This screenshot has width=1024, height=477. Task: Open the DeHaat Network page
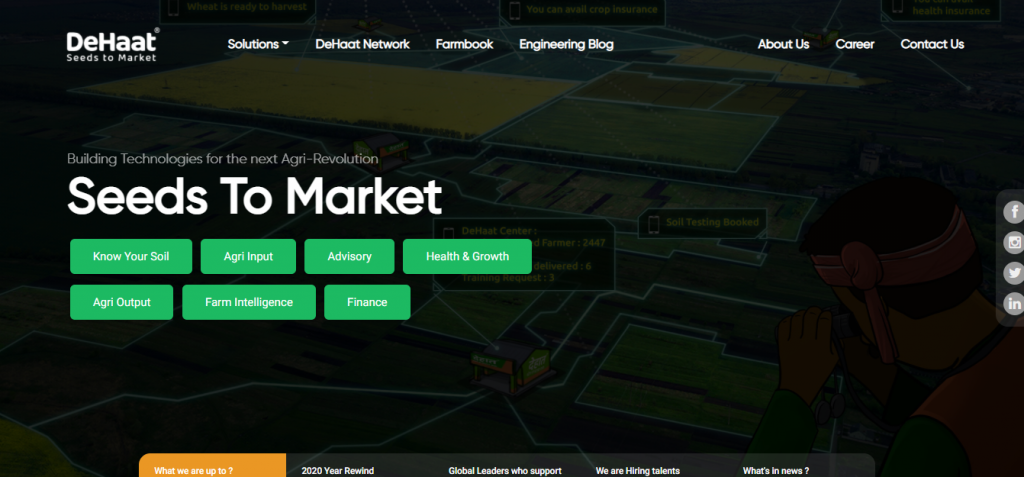362,44
